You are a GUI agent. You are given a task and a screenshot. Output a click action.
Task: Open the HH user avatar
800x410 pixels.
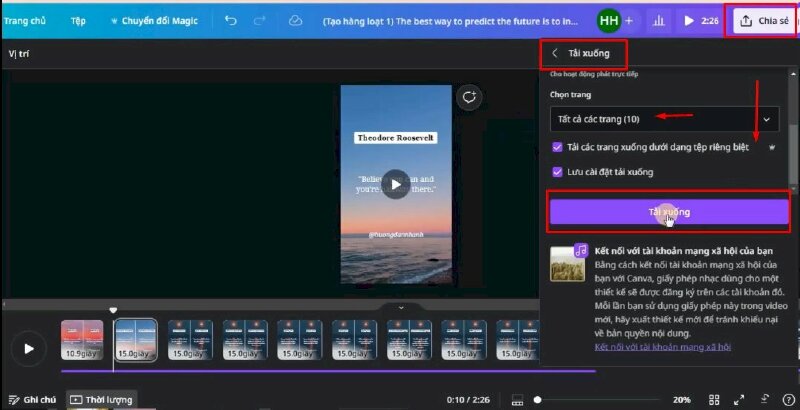609,21
